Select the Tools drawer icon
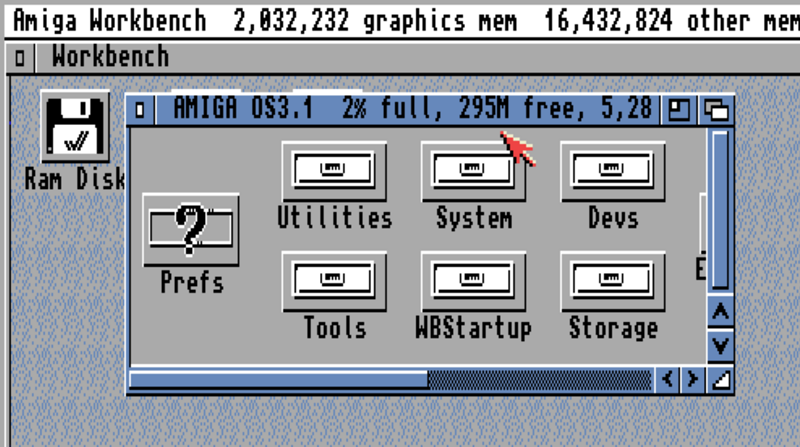Image resolution: width=800 pixels, height=447 pixels. (x=334, y=281)
